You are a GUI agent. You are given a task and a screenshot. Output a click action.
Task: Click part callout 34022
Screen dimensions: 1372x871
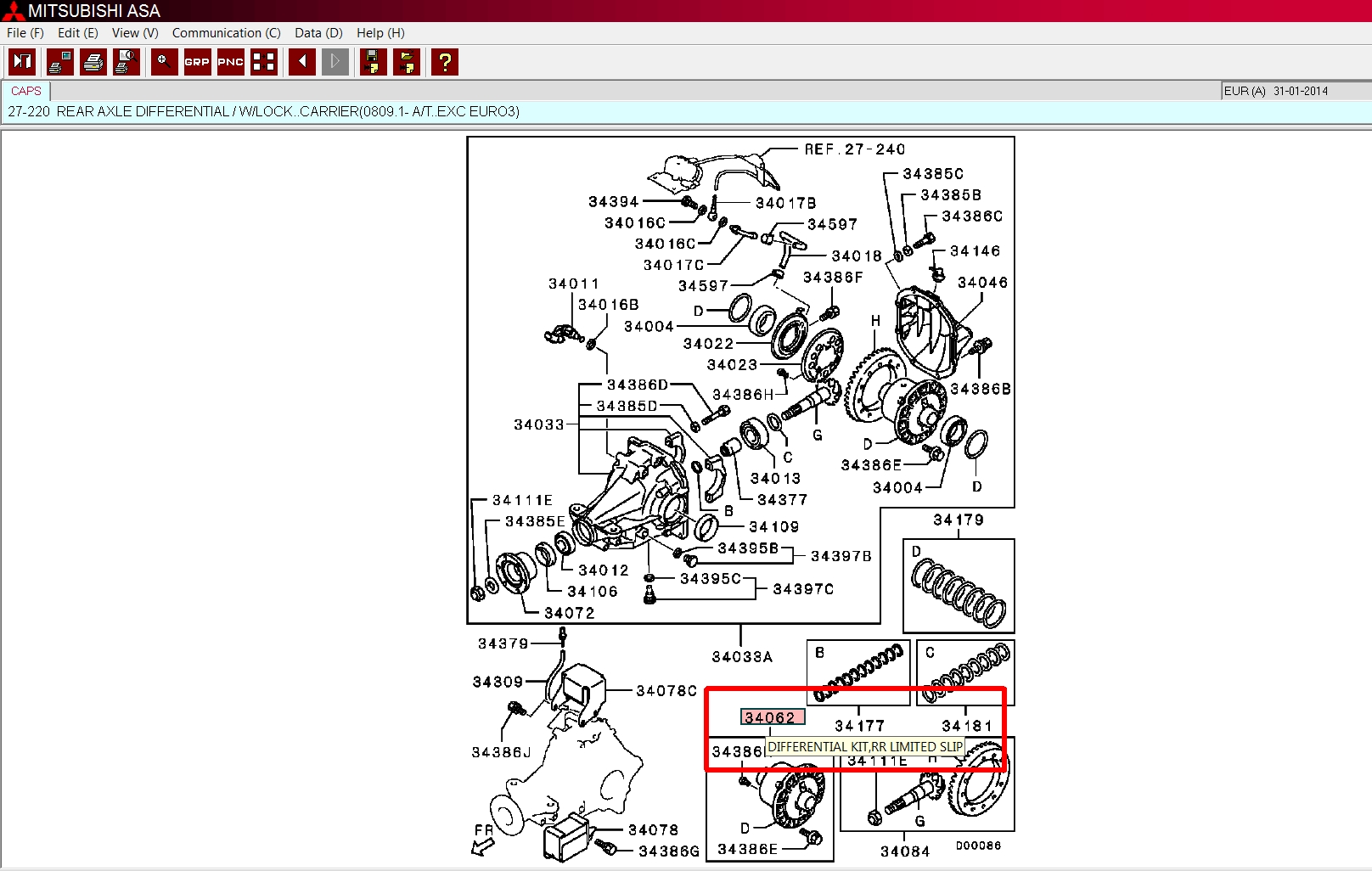(x=708, y=344)
